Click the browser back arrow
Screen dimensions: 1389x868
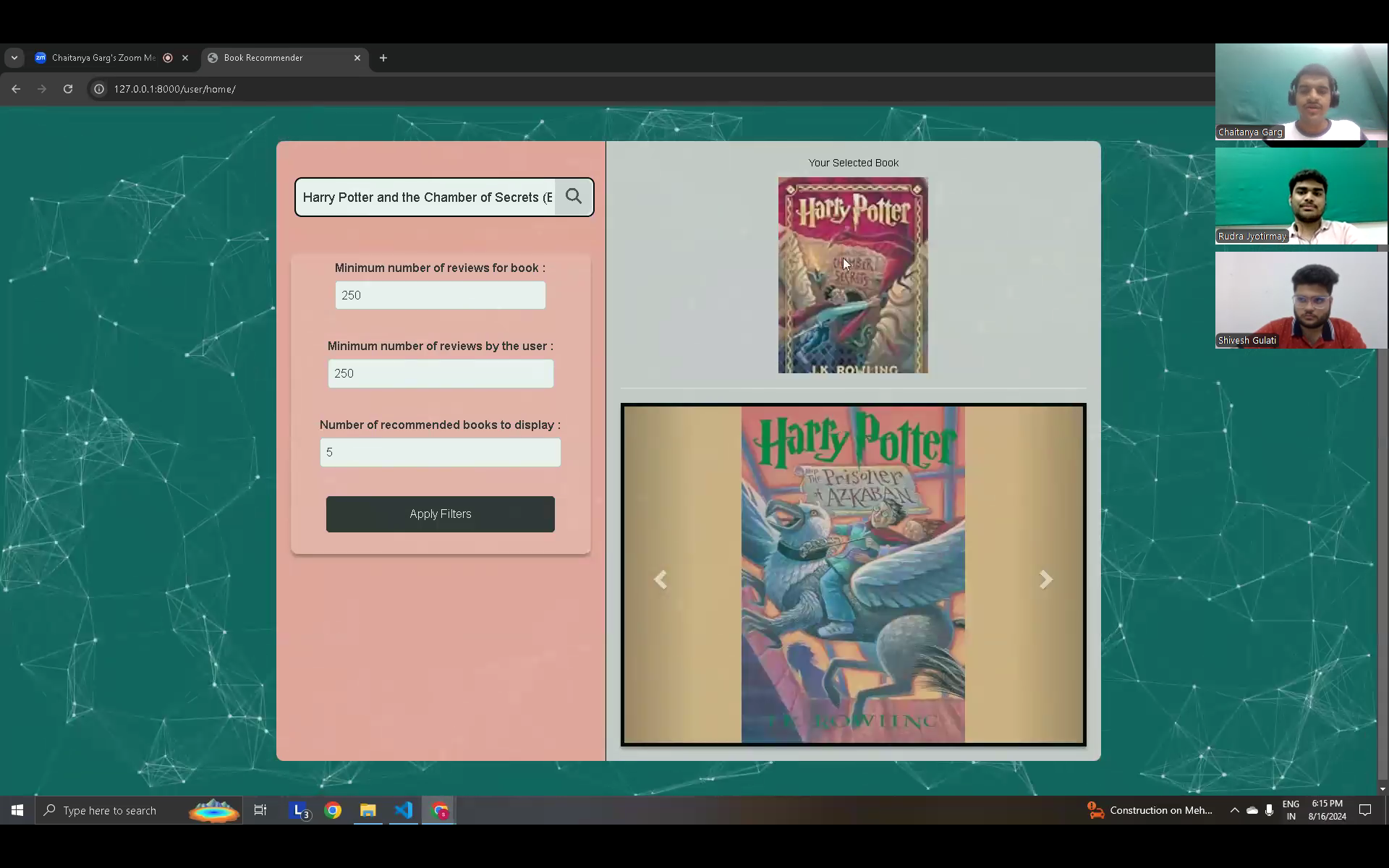tap(16, 89)
